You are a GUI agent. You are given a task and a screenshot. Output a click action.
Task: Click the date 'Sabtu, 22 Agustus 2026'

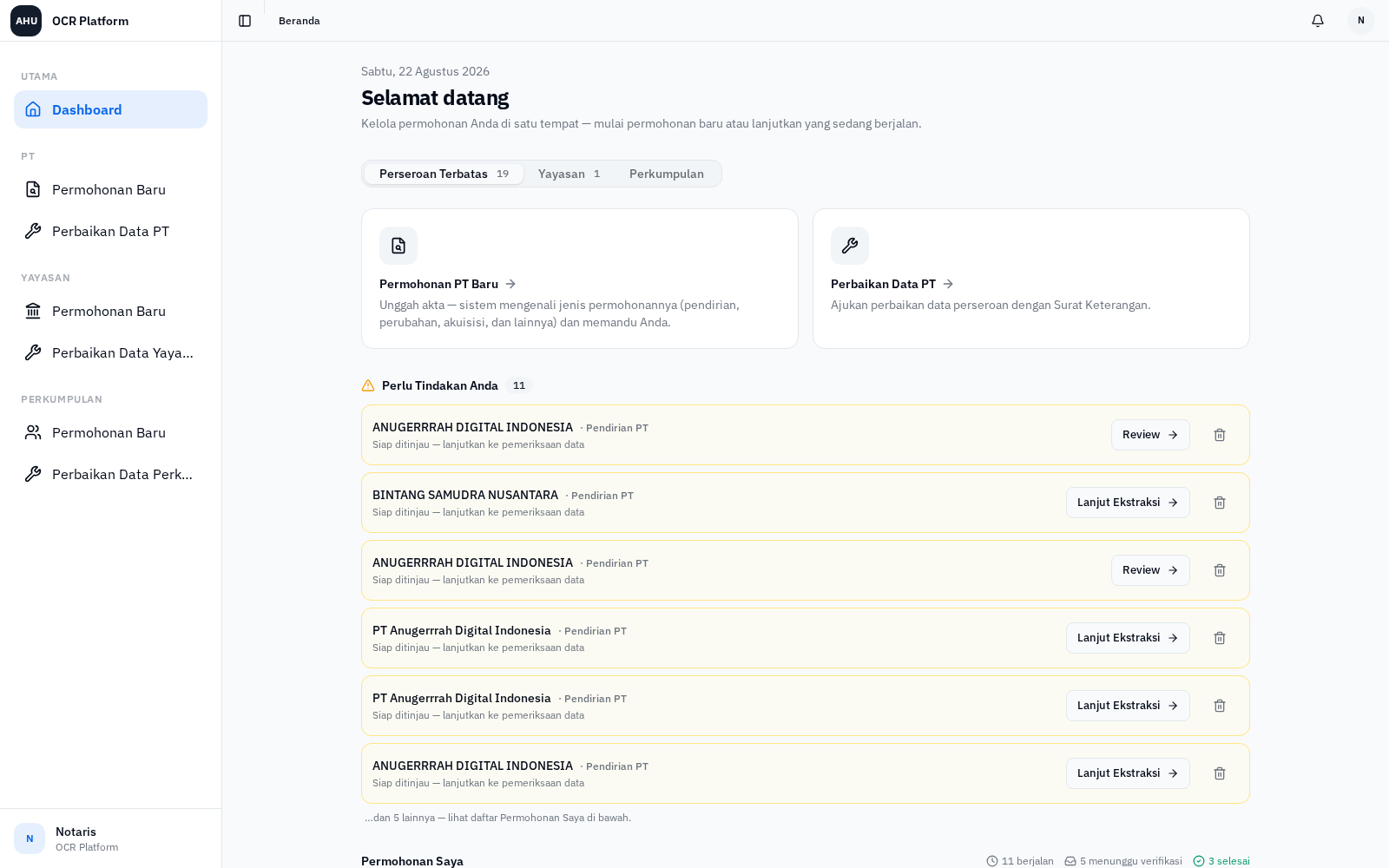(425, 71)
